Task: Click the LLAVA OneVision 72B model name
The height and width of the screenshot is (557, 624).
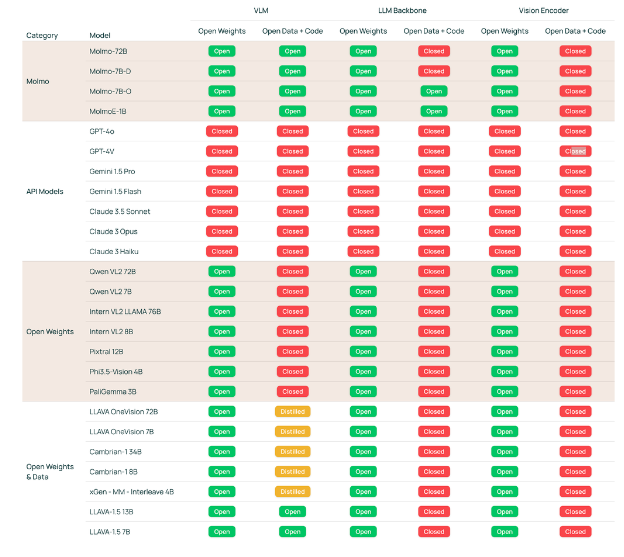Action: click(x=124, y=412)
